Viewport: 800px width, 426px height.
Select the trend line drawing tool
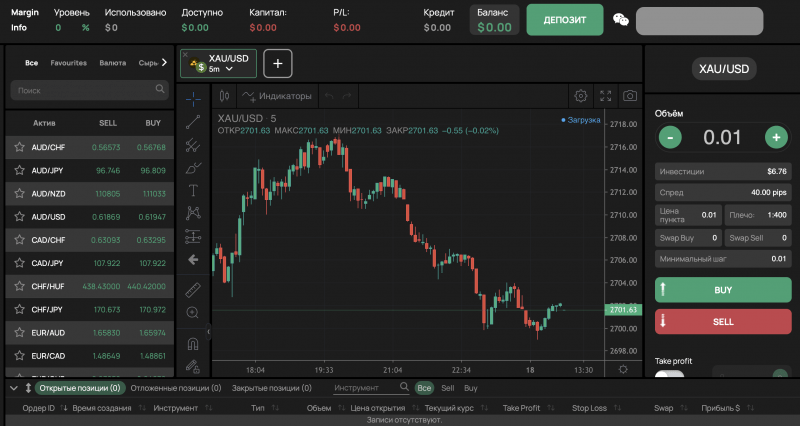click(x=193, y=122)
